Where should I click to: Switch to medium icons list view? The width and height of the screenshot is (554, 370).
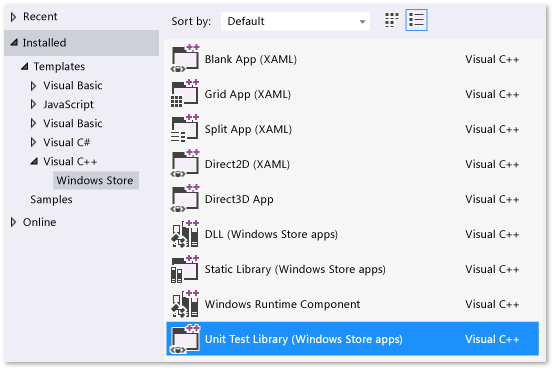click(x=416, y=20)
